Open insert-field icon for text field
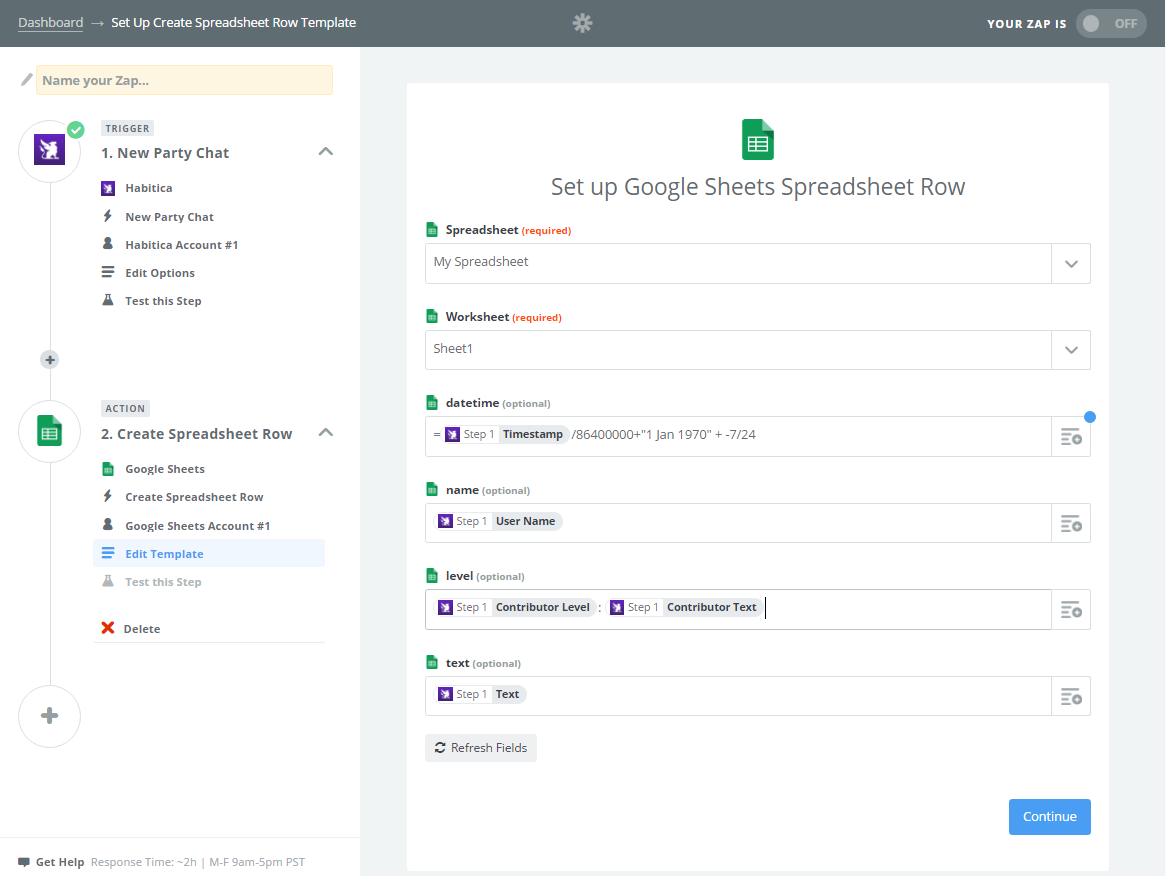Screen dimensions: 1166x876 coord(1071,697)
